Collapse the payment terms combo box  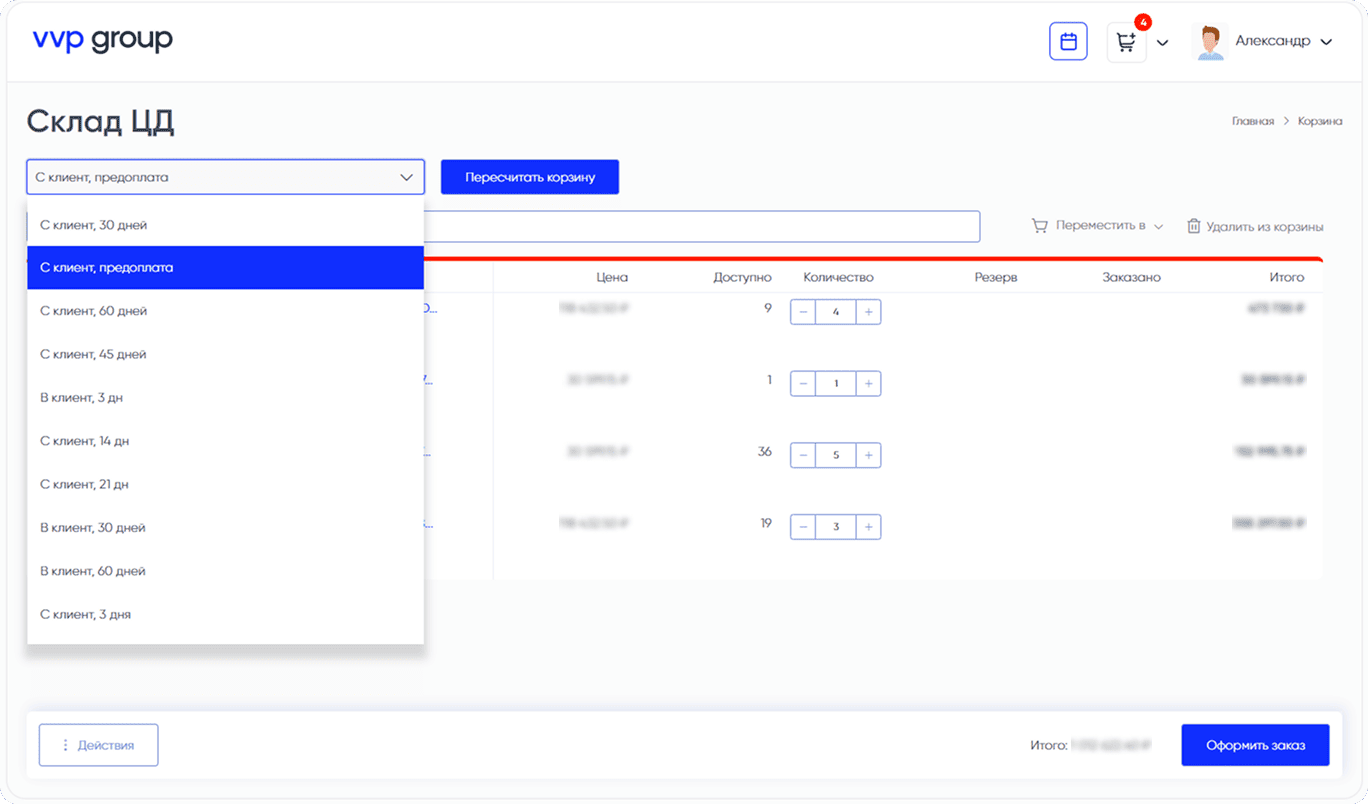(x=406, y=177)
